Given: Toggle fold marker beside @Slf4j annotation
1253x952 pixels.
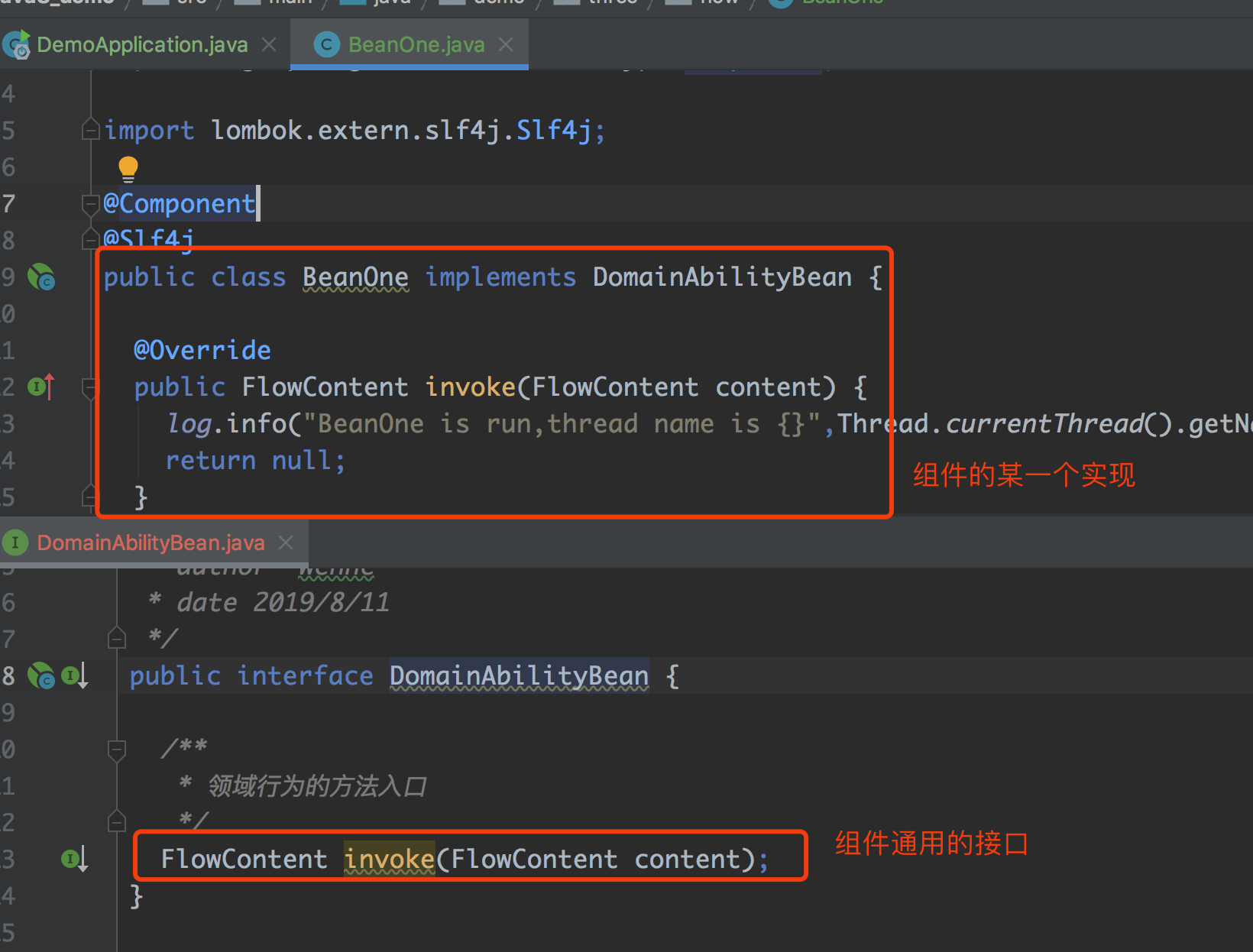Looking at the screenshot, I should click(x=90, y=240).
